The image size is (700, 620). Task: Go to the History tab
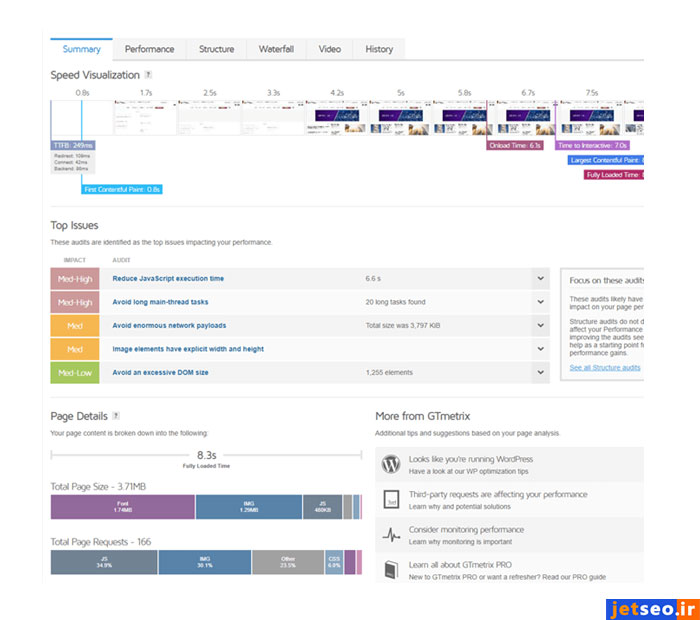tap(379, 49)
